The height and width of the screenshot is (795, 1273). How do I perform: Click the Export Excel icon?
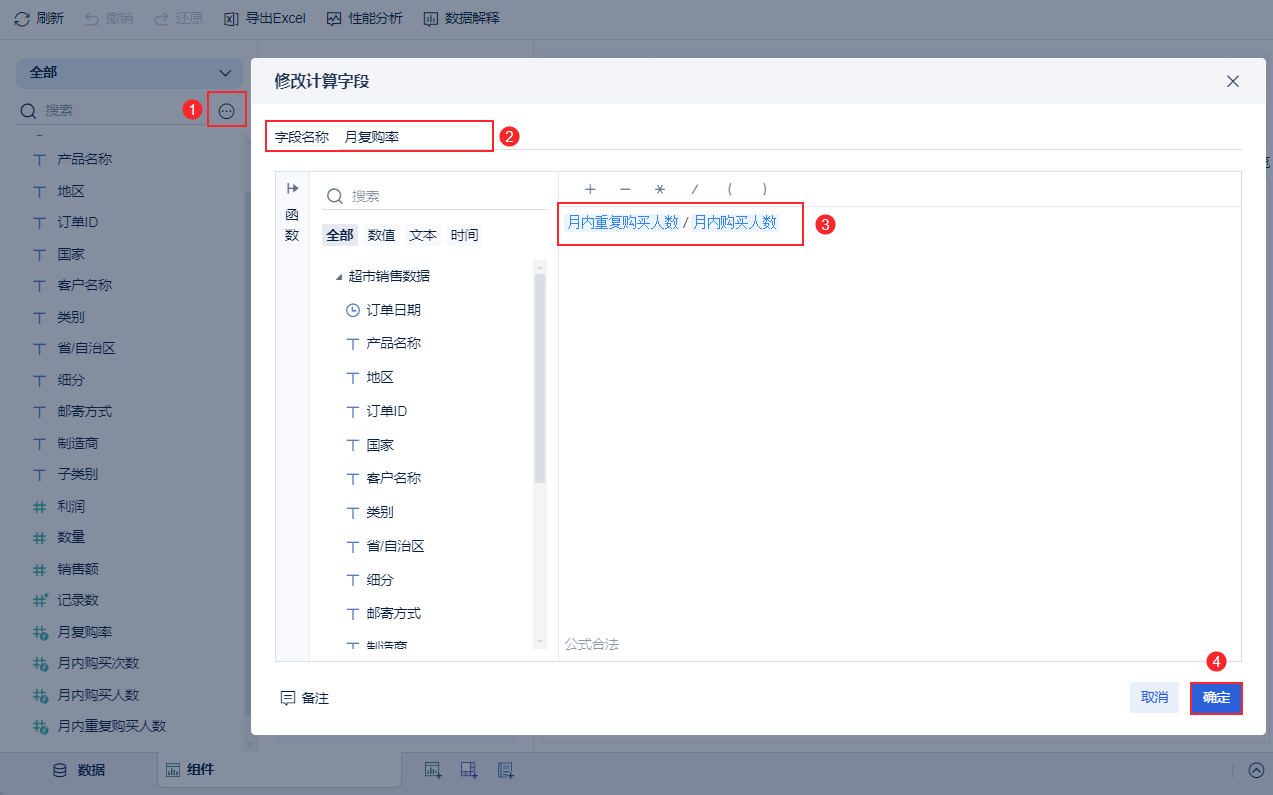click(231, 18)
